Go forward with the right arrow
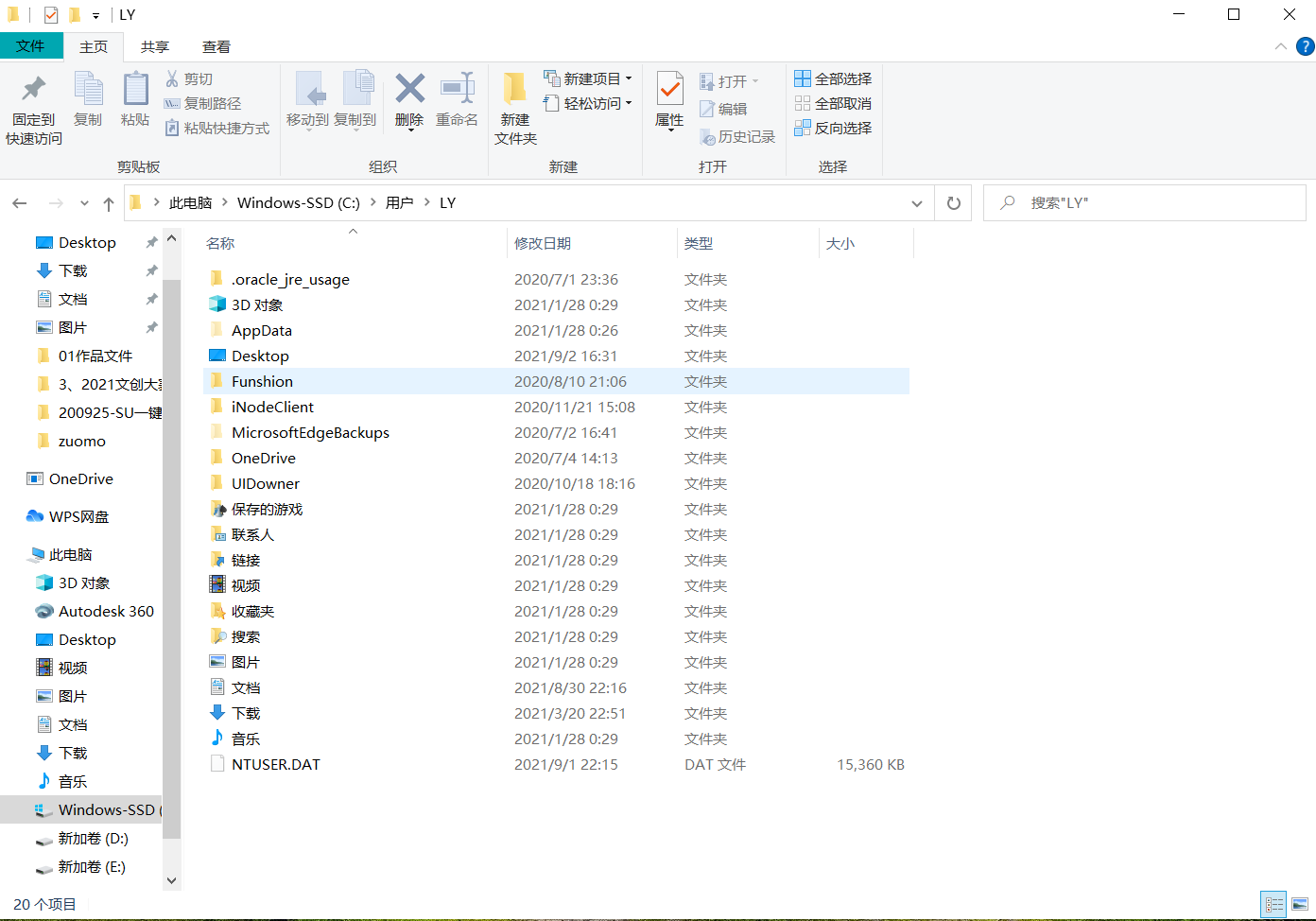1316x921 pixels. [x=56, y=203]
